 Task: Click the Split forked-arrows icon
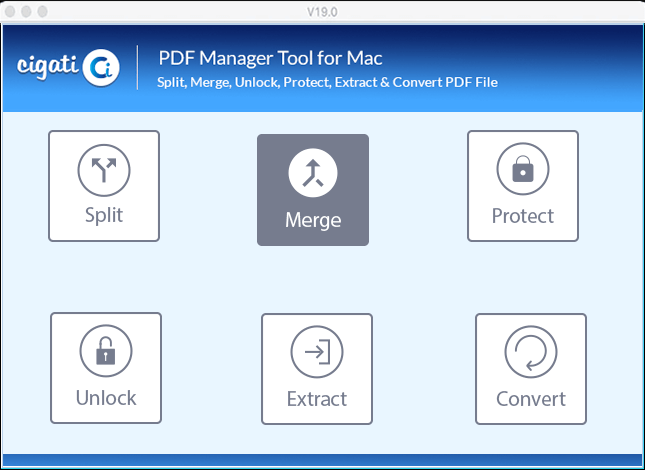pyautogui.click(x=104, y=170)
